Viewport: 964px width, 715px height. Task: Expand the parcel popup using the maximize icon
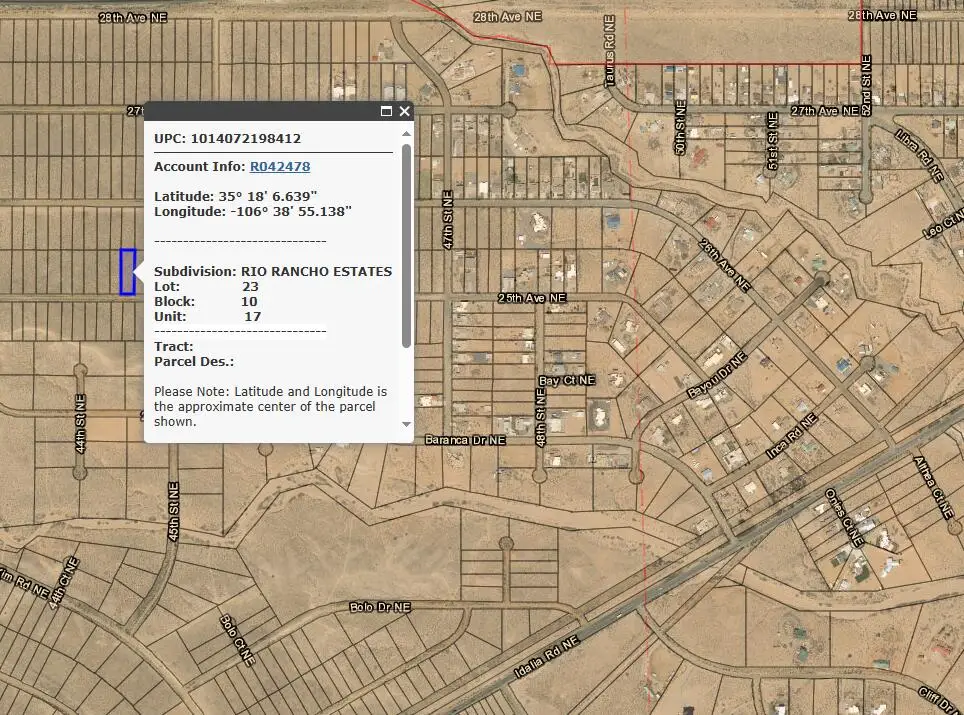(387, 111)
